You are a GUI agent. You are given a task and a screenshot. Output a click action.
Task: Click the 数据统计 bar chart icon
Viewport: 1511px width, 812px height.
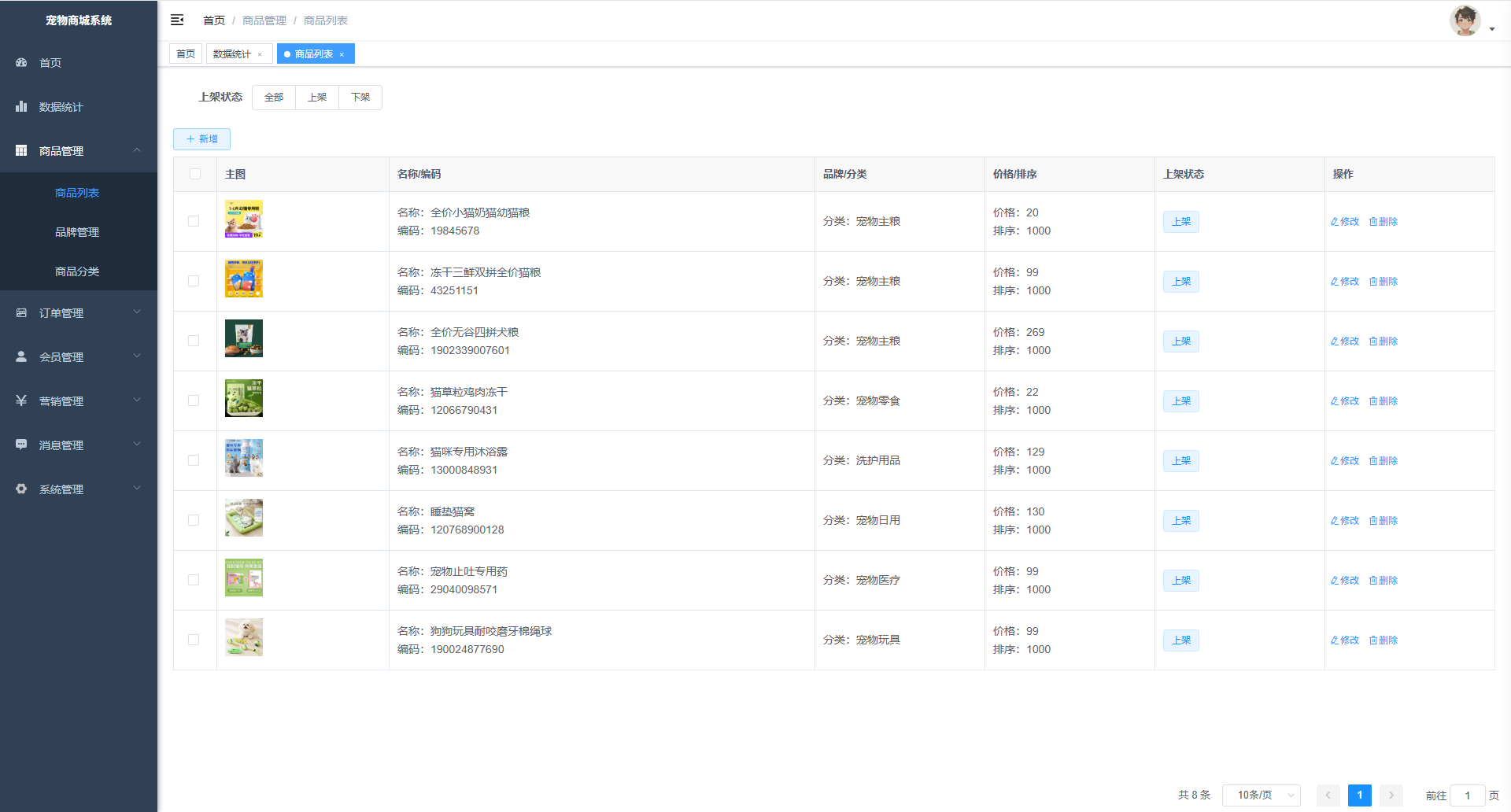pyautogui.click(x=21, y=106)
